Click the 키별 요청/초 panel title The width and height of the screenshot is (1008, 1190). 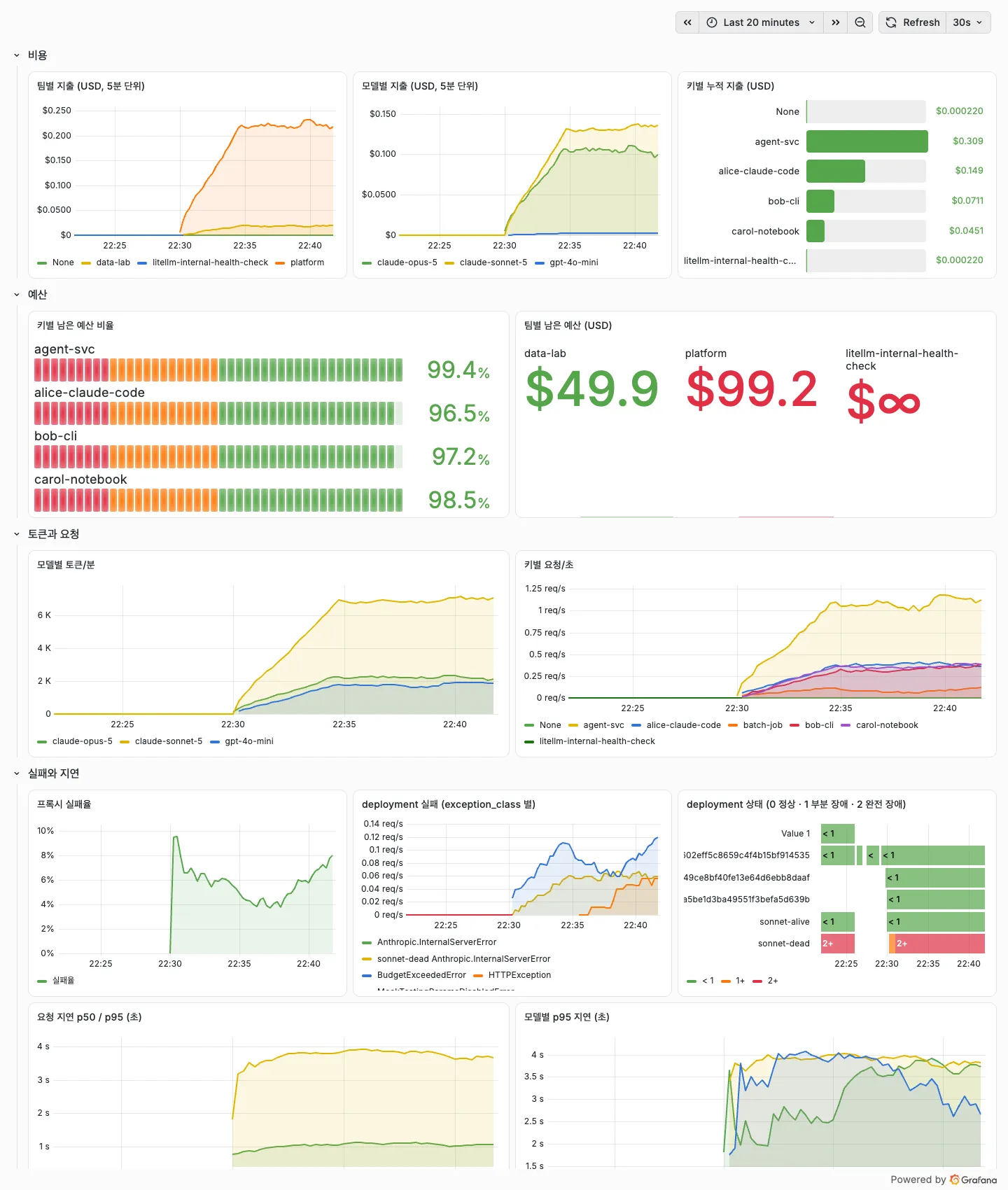[x=549, y=565]
